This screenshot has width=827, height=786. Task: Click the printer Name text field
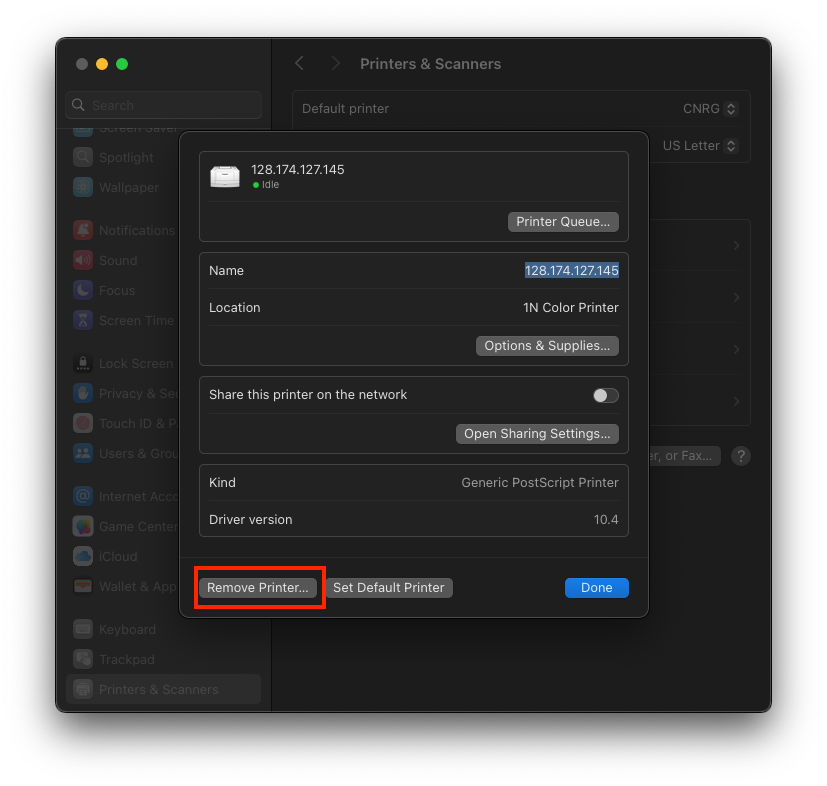click(571, 271)
